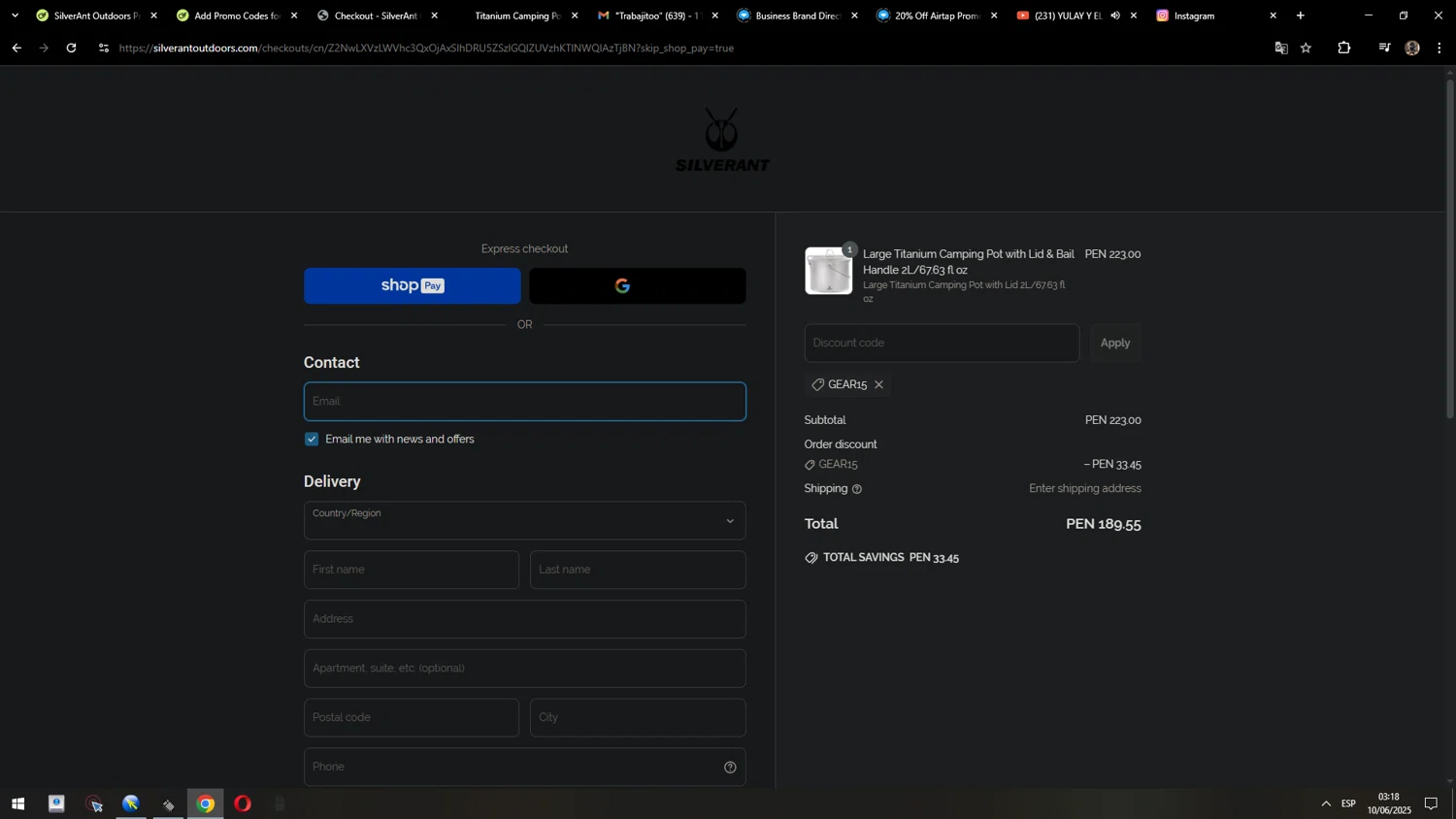Open the Chrome profile avatar
Image resolution: width=1456 pixels, height=819 pixels.
click(1412, 48)
